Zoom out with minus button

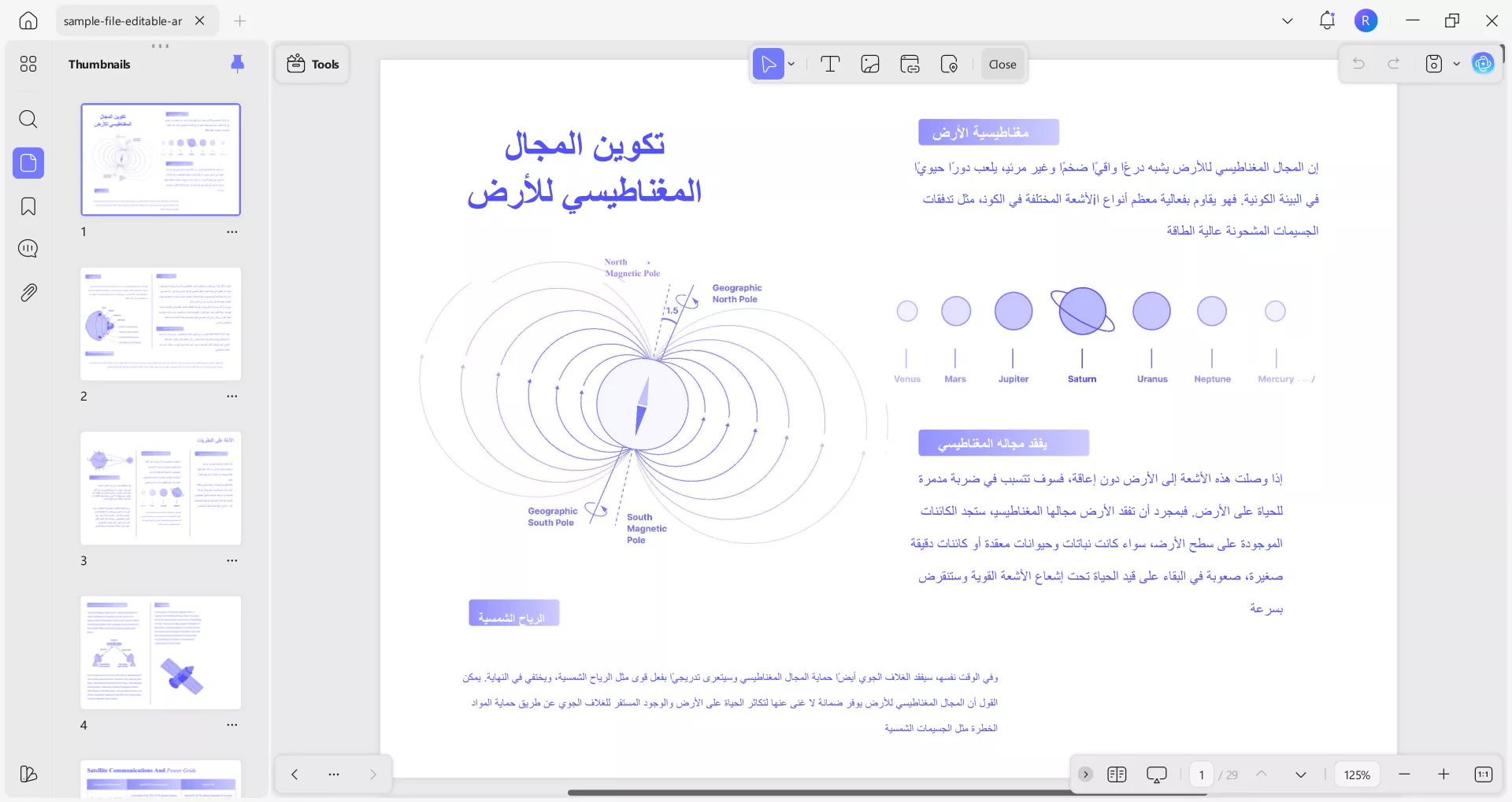coord(1404,774)
